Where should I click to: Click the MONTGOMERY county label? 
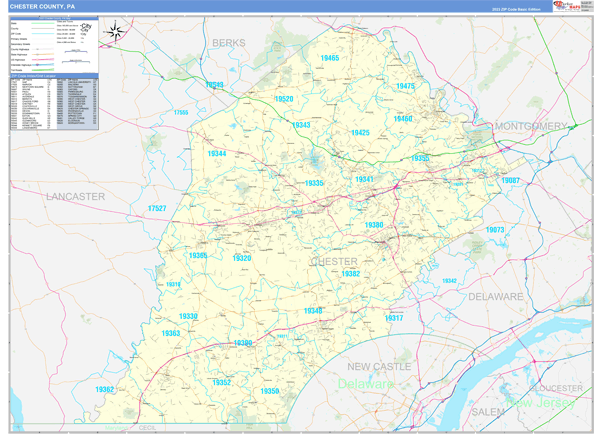click(531, 126)
